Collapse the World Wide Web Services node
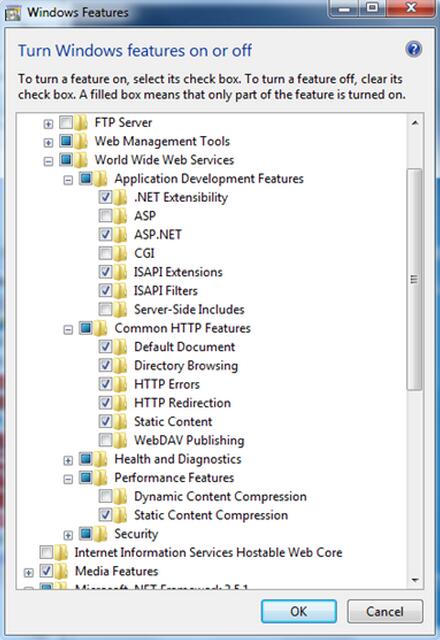The height and width of the screenshot is (640, 440). pyautogui.click(x=48, y=161)
